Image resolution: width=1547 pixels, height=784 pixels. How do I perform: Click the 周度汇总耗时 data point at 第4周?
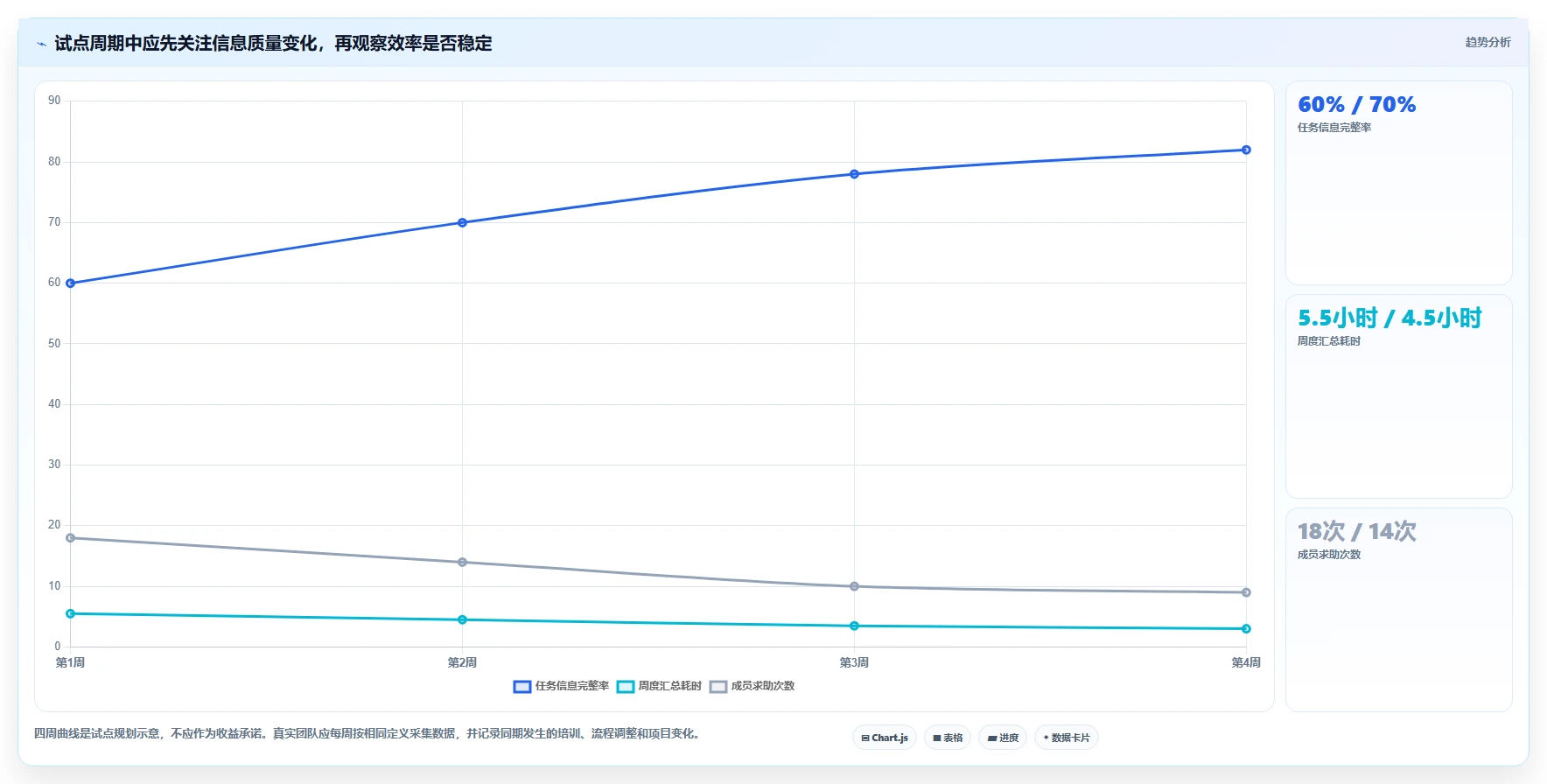(1246, 628)
